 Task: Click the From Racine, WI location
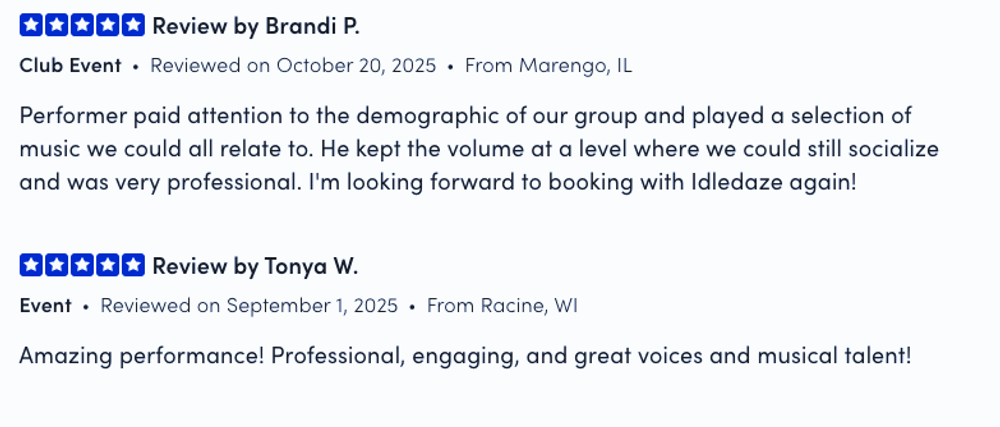tap(502, 305)
